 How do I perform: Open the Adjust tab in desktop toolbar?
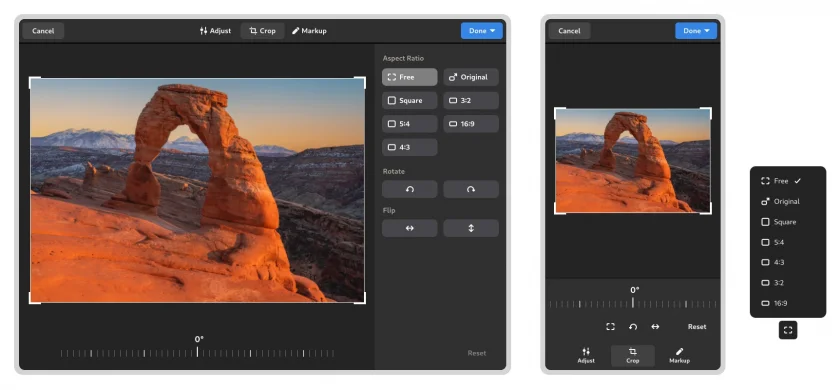coord(215,31)
